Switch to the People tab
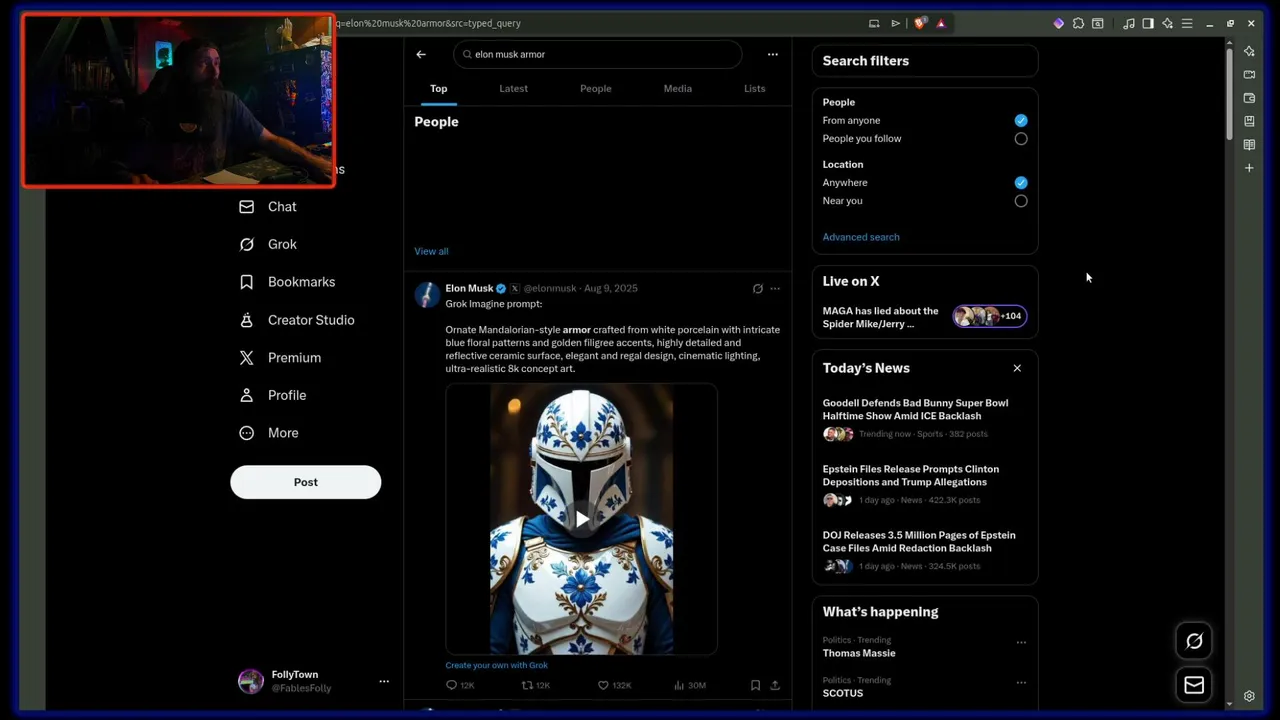1280x720 pixels. 596,88
